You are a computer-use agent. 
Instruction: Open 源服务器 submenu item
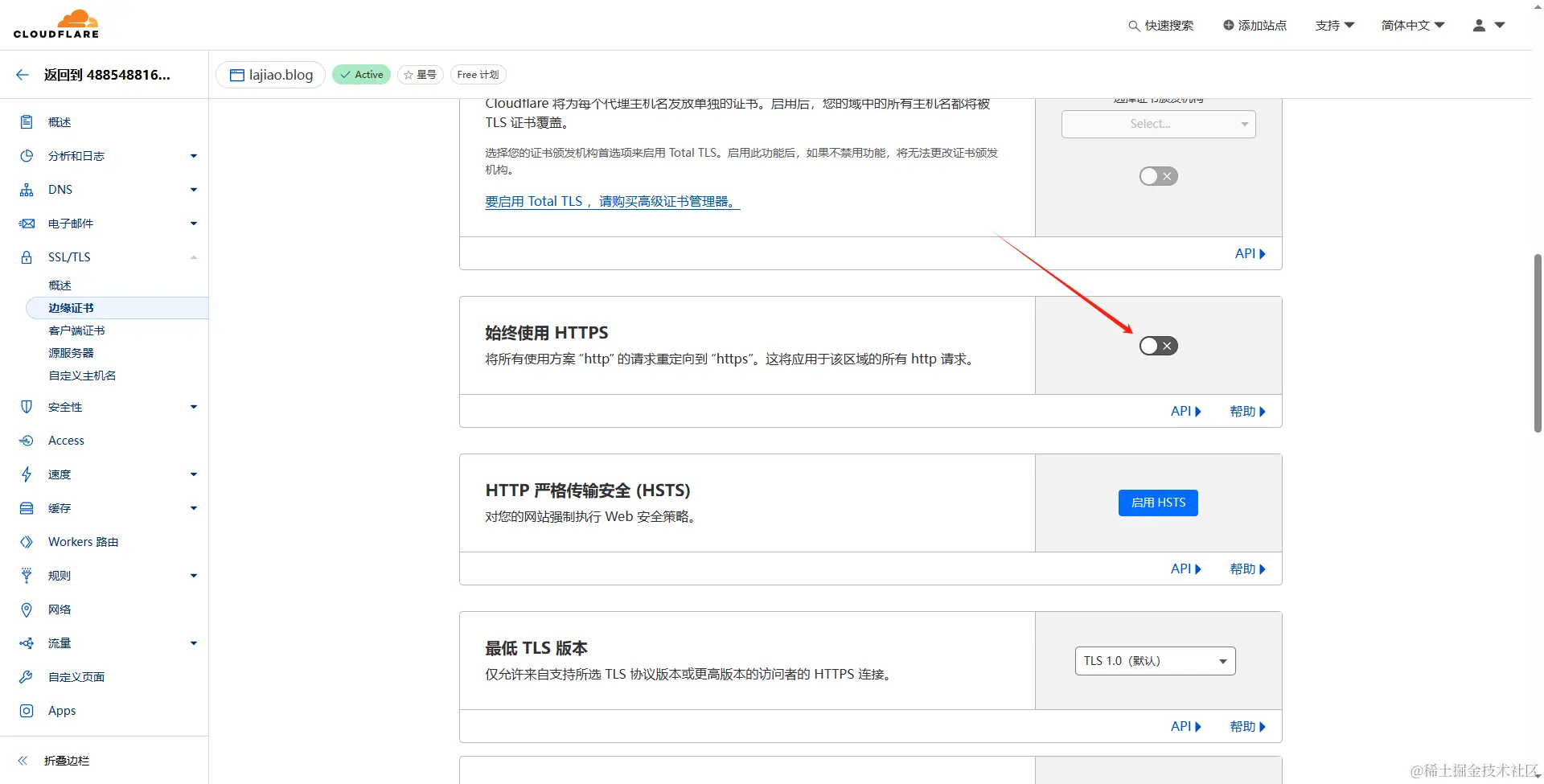[x=71, y=353]
